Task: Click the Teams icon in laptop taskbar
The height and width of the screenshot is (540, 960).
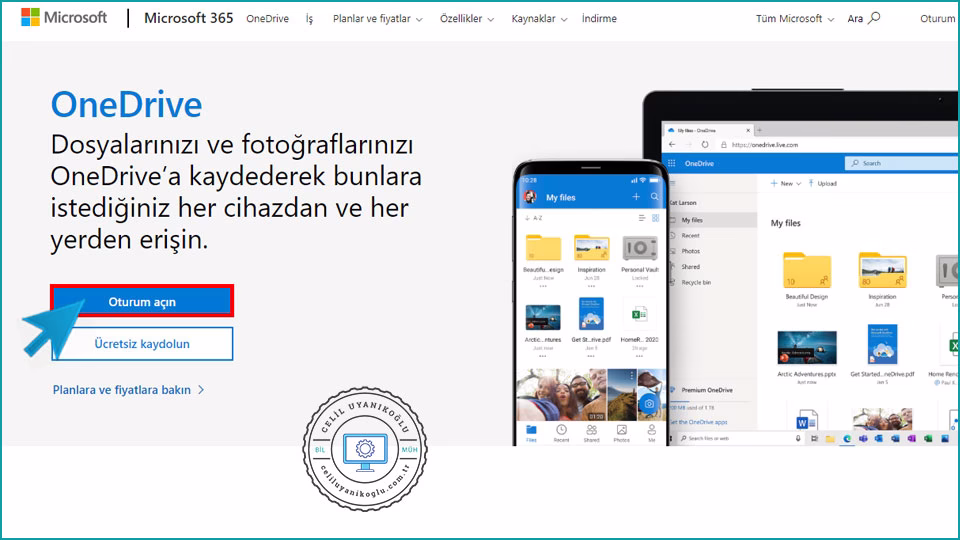Action: click(x=863, y=438)
